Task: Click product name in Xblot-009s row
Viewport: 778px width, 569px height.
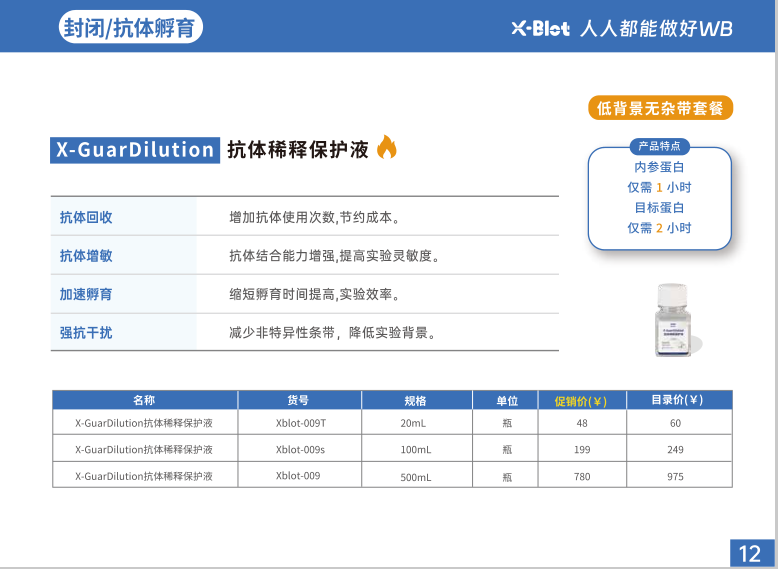Action: pos(144,449)
